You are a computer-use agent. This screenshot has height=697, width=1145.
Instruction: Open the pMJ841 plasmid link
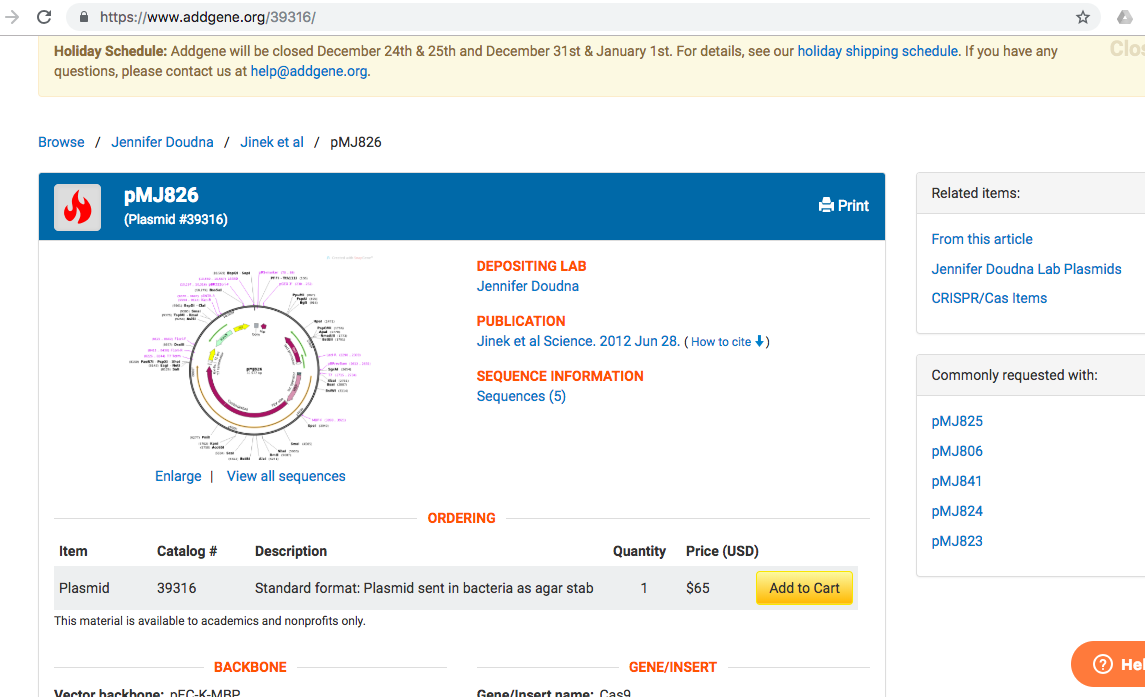click(x=957, y=481)
